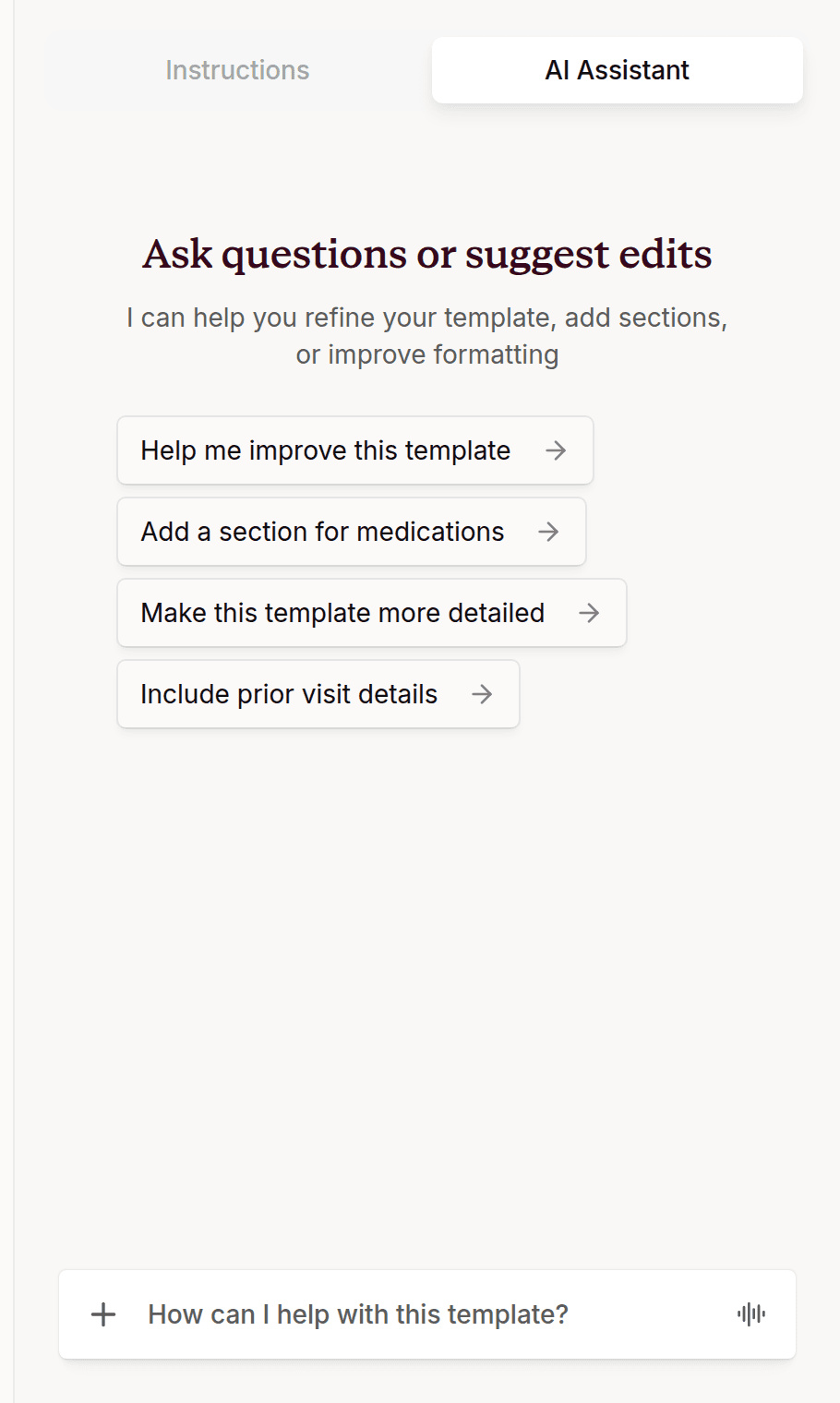840x1403 pixels.
Task: Select Make this template more detailed suggestion
Action: click(x=372, y=613)
